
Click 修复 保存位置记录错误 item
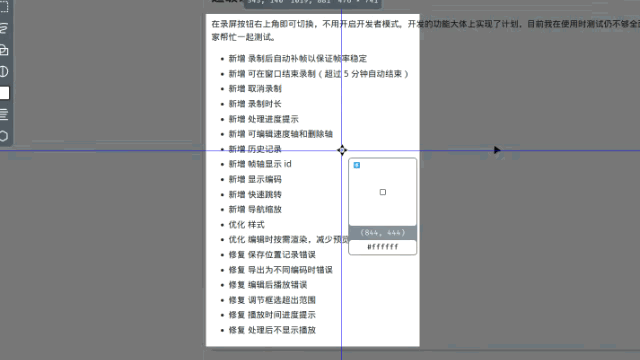pos(272,255)
